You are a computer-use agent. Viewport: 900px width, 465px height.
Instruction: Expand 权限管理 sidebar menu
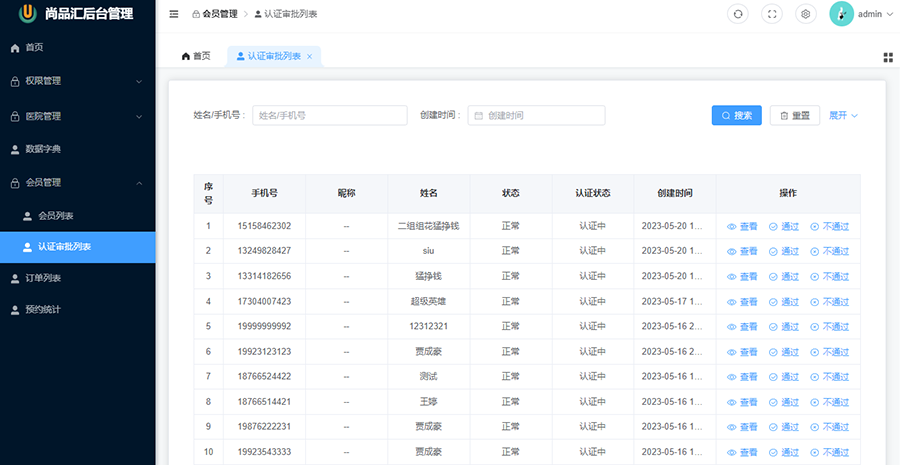[77, 81]
